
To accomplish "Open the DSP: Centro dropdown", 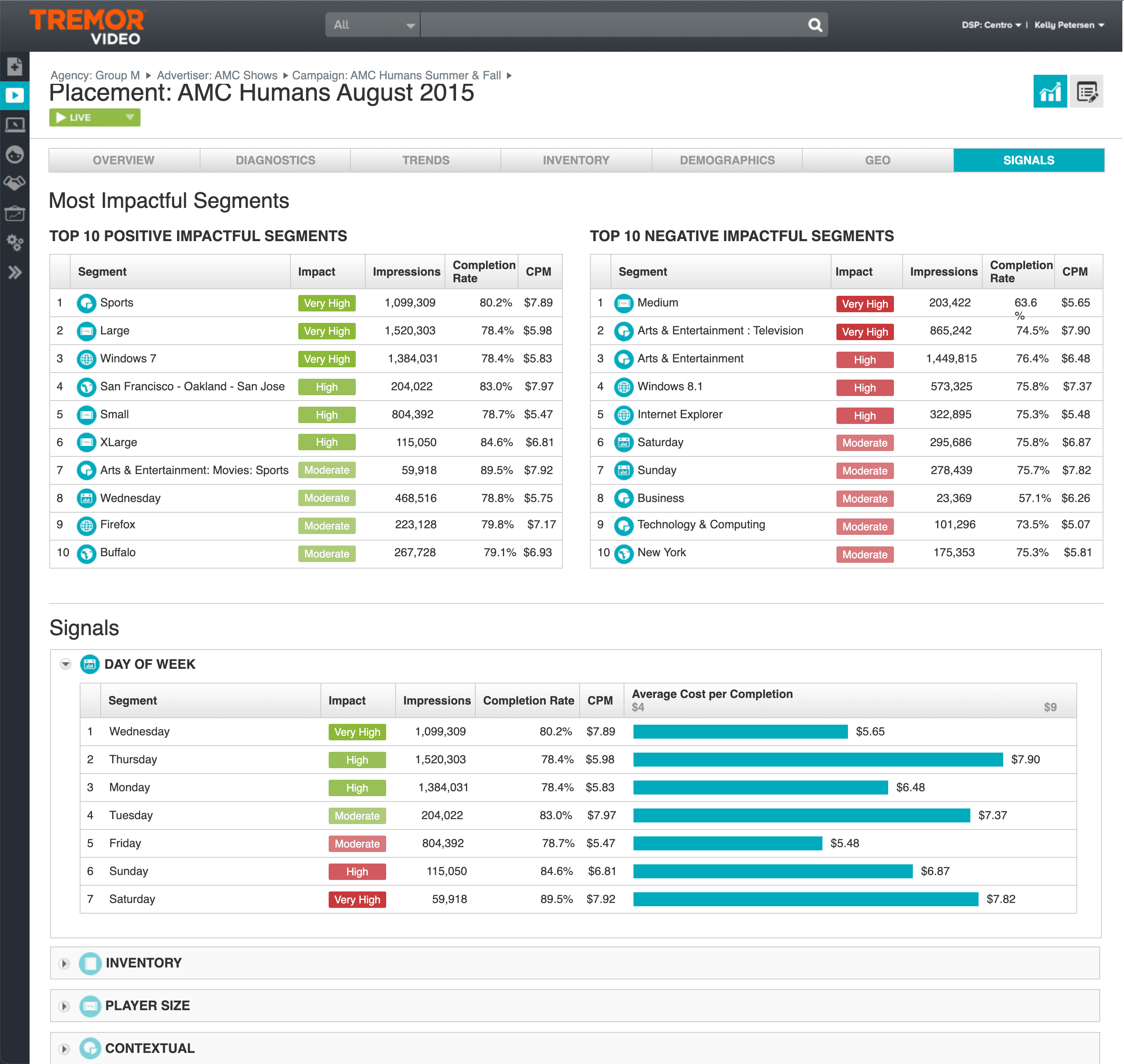I will 991,25.
